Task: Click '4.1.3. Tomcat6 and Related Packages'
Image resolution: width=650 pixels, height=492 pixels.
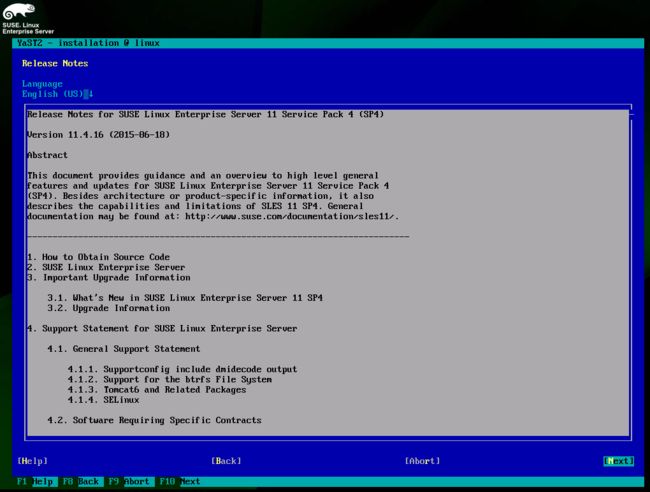Action: click(157, 390)
